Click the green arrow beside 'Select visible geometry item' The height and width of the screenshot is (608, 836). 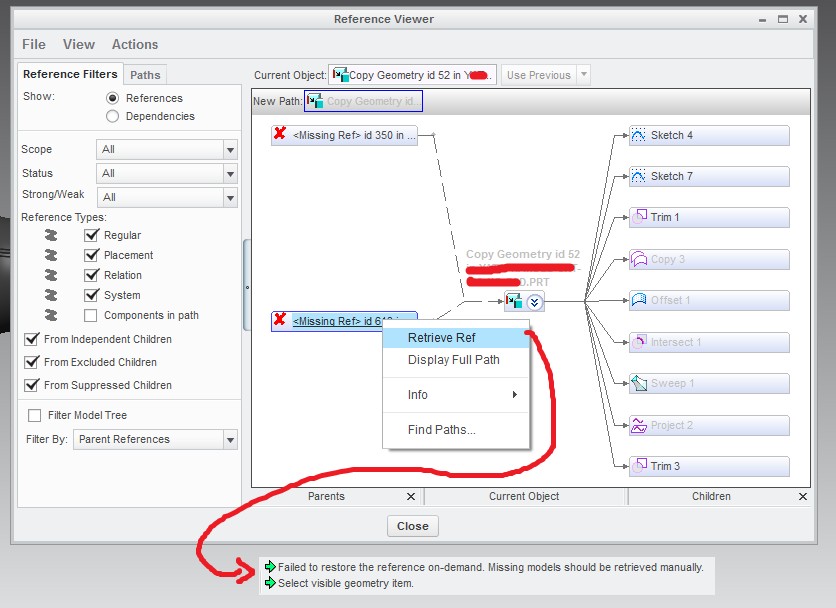(270, 583)
